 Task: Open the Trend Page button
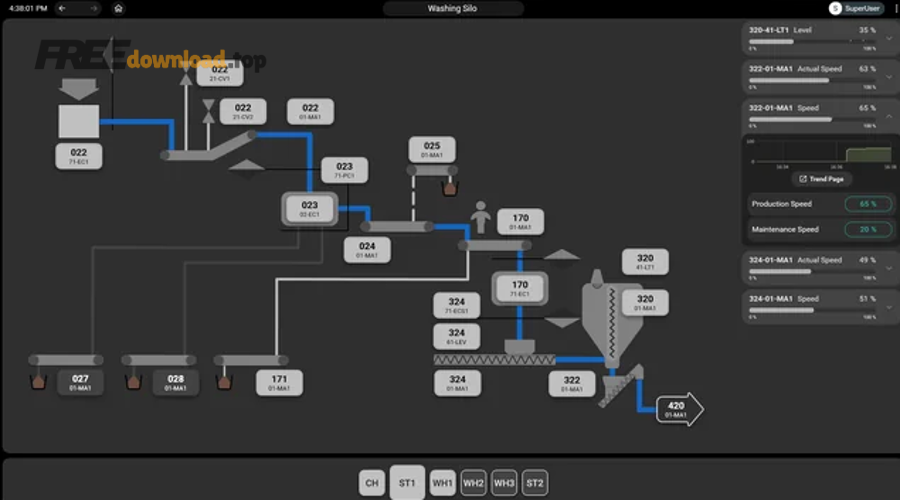821,179
